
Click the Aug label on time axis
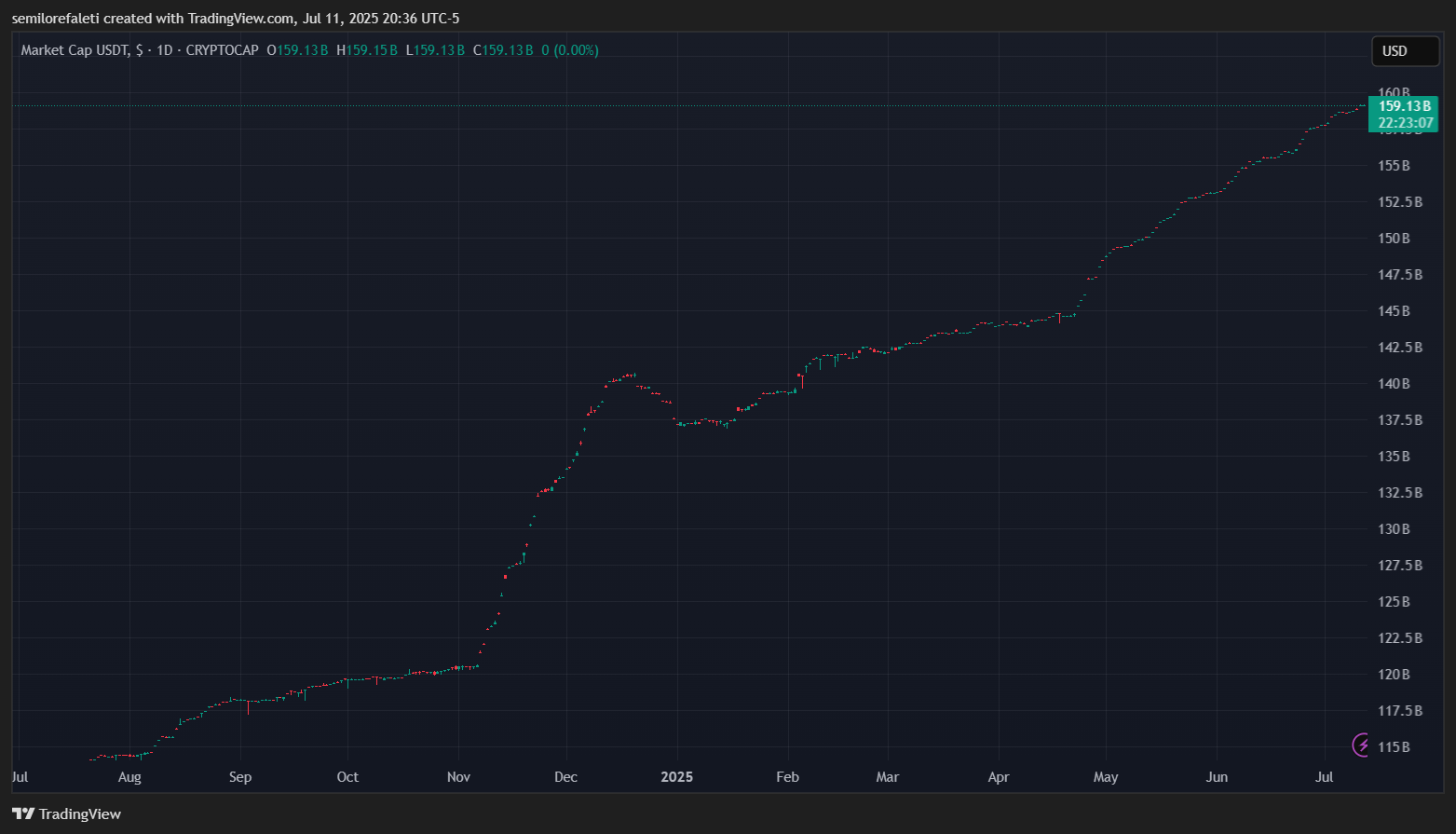click(x=129, y=777)
